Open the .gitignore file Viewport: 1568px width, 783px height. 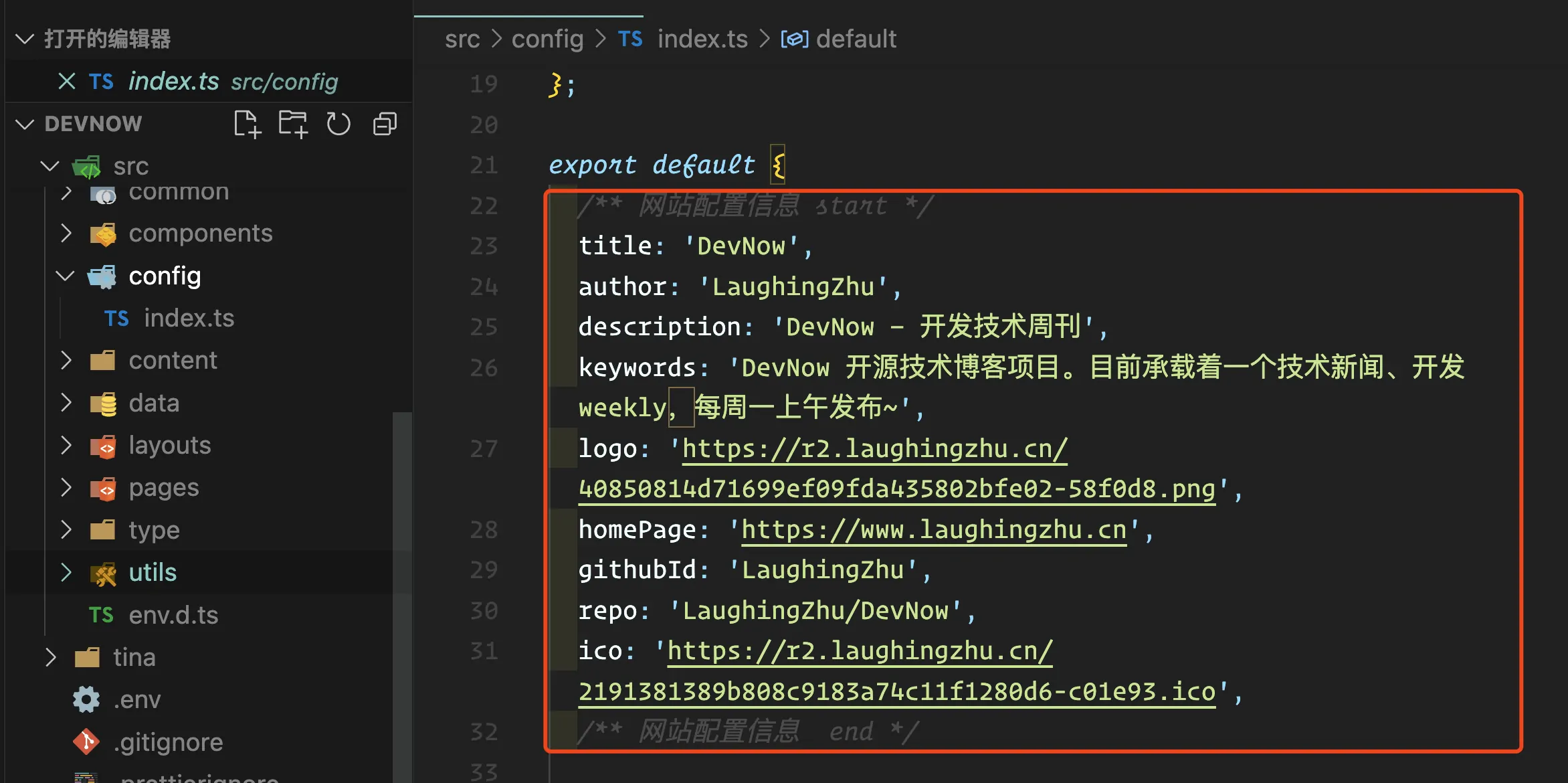(167, 742)
